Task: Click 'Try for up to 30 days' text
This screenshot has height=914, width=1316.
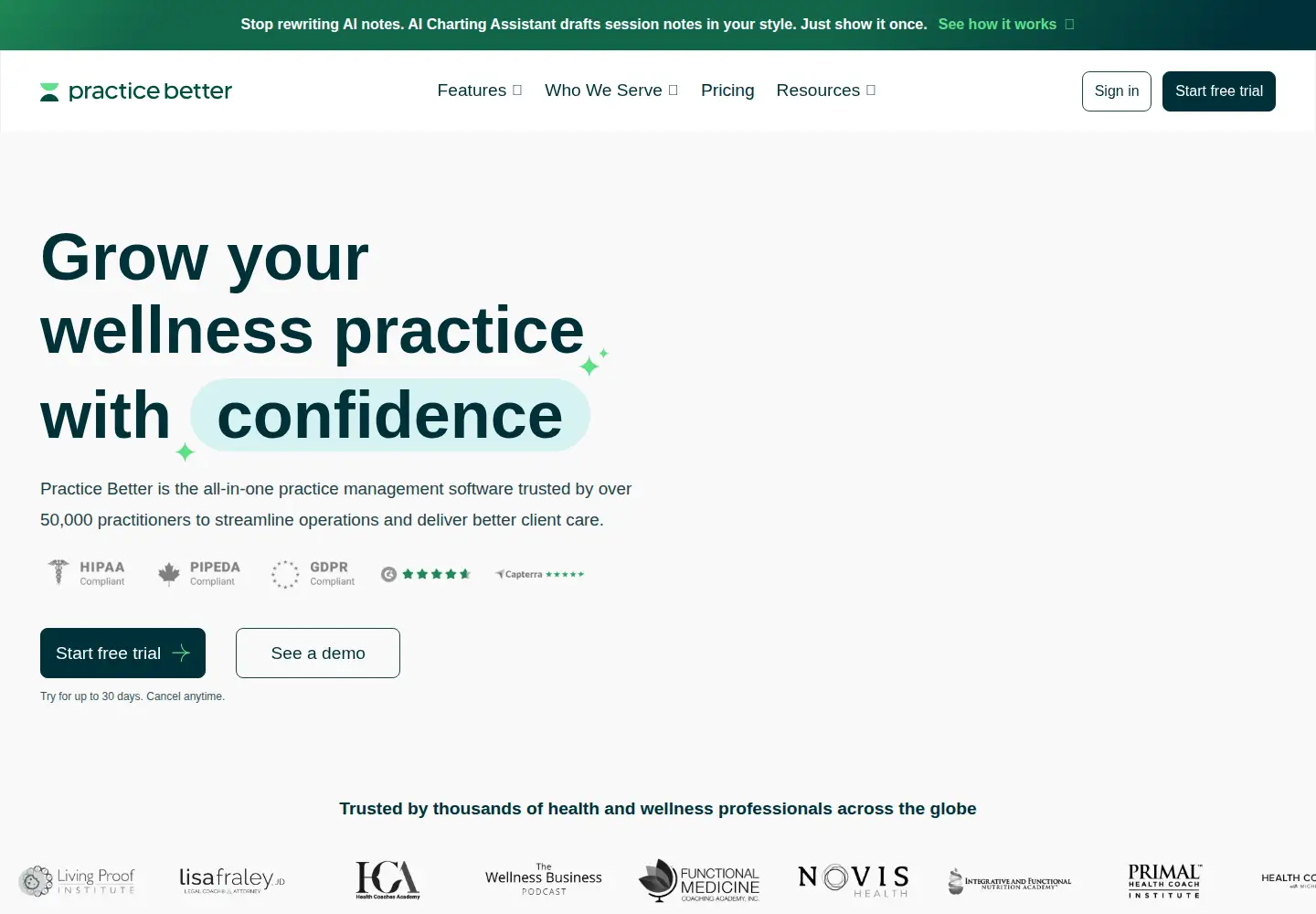Action: tap(133, 696)
